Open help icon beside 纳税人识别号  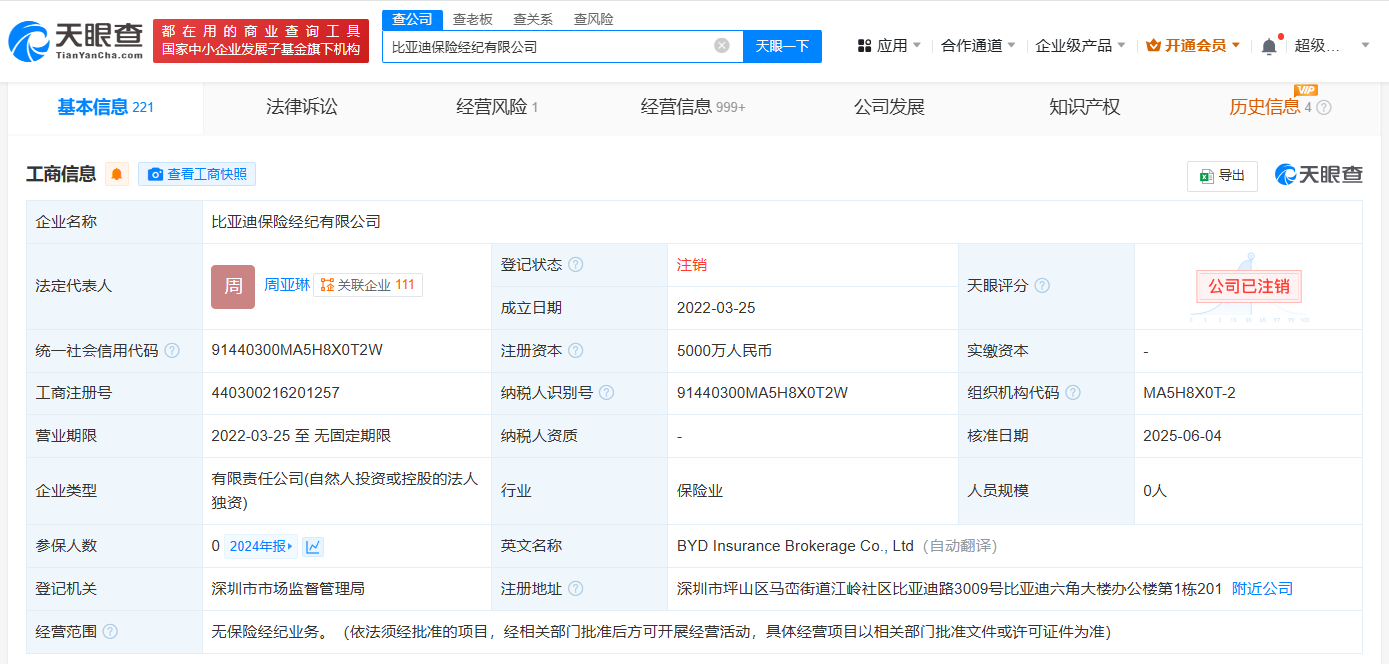pyautogui.click(x=606, y=393)
